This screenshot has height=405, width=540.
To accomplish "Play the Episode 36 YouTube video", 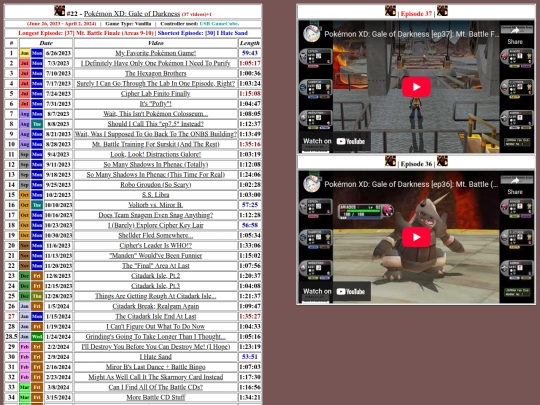I will (416, 237).
